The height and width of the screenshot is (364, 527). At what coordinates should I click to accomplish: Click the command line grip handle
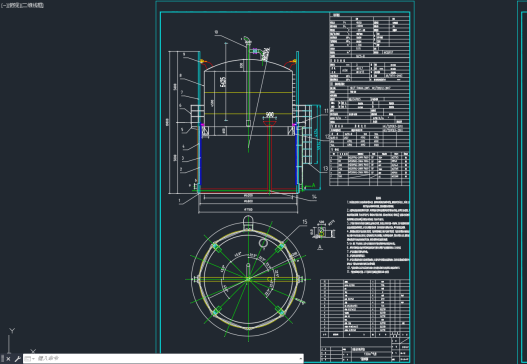(2, 359)
